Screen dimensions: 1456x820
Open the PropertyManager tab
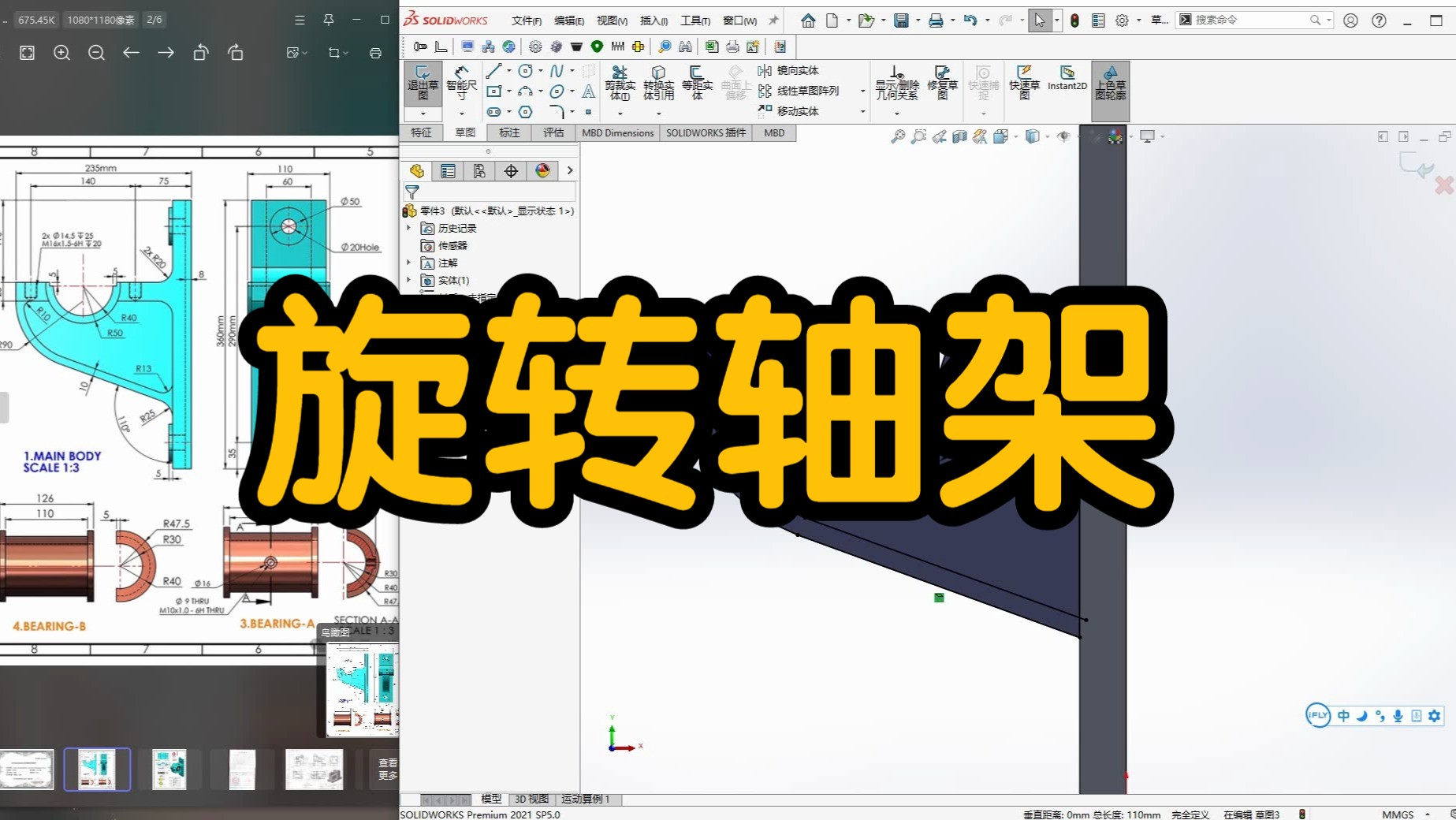point(448,170)
